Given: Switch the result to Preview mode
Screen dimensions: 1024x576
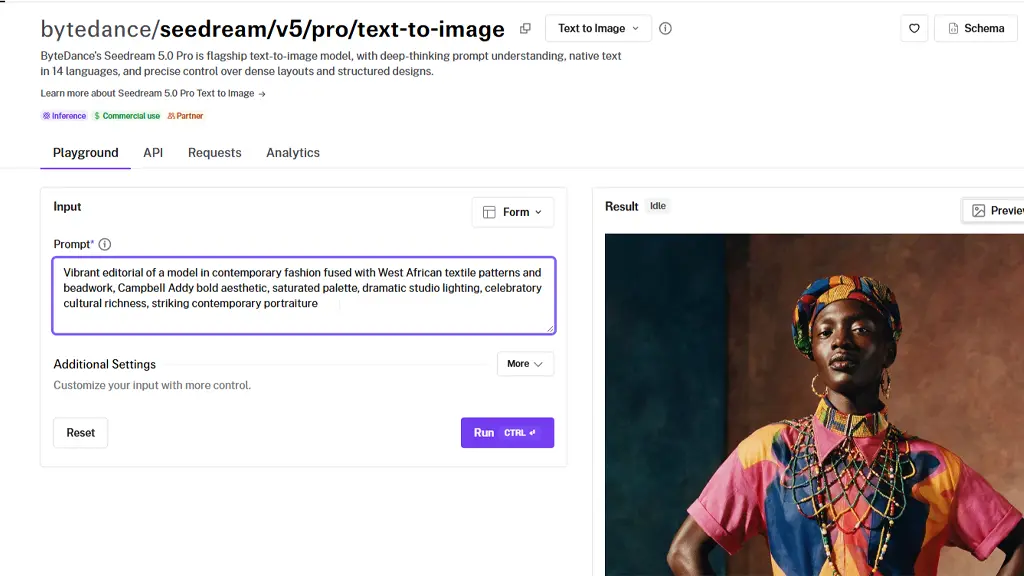Looking at the screenshot, I should (995, 210).
